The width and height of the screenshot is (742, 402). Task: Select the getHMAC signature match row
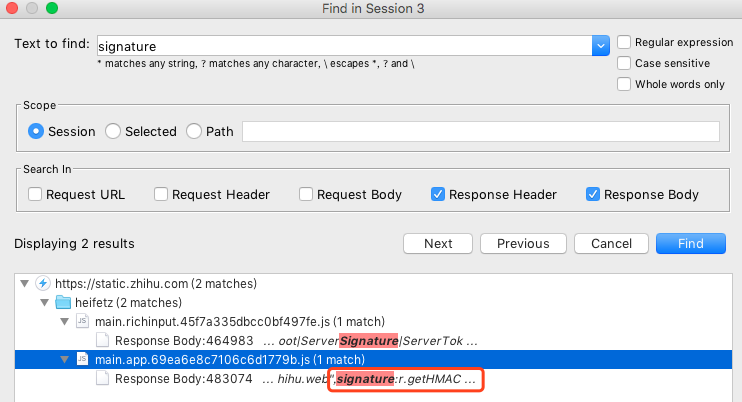[290, 379]
